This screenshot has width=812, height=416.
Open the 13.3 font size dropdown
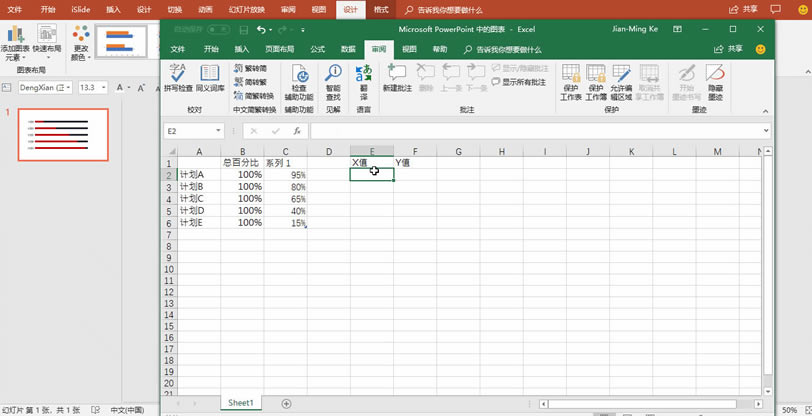click(x=104, y=88)
